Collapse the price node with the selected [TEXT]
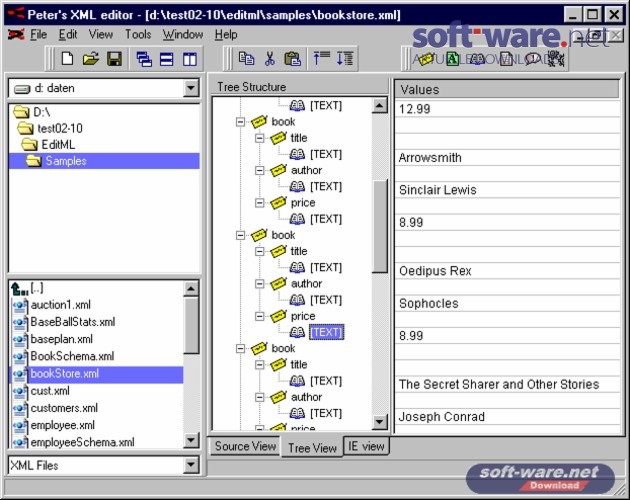The width and height of the screenshot is (630, 500). click(x=260, y=316)
